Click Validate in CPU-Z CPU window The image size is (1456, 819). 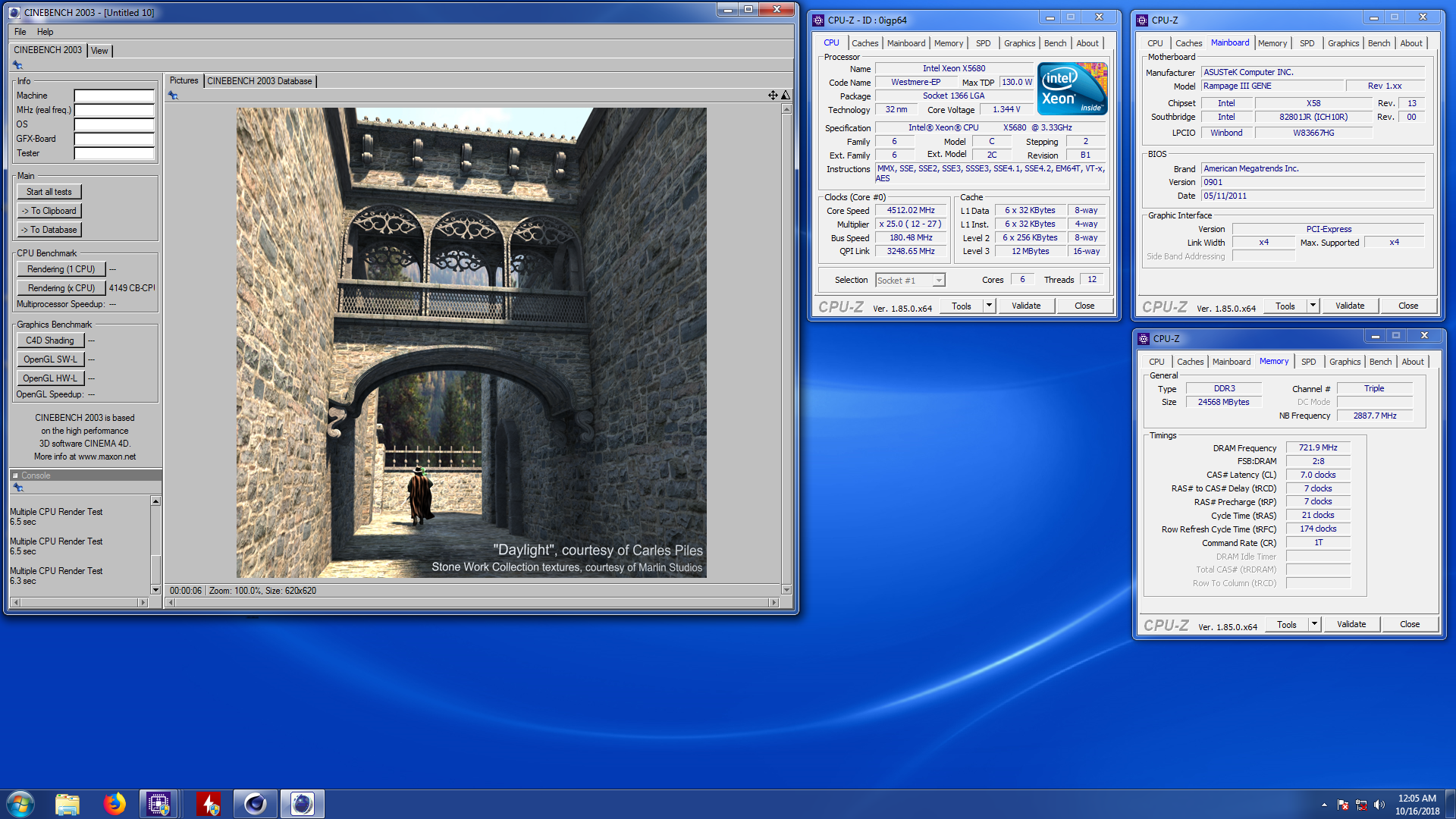(x=1025, y=306)
